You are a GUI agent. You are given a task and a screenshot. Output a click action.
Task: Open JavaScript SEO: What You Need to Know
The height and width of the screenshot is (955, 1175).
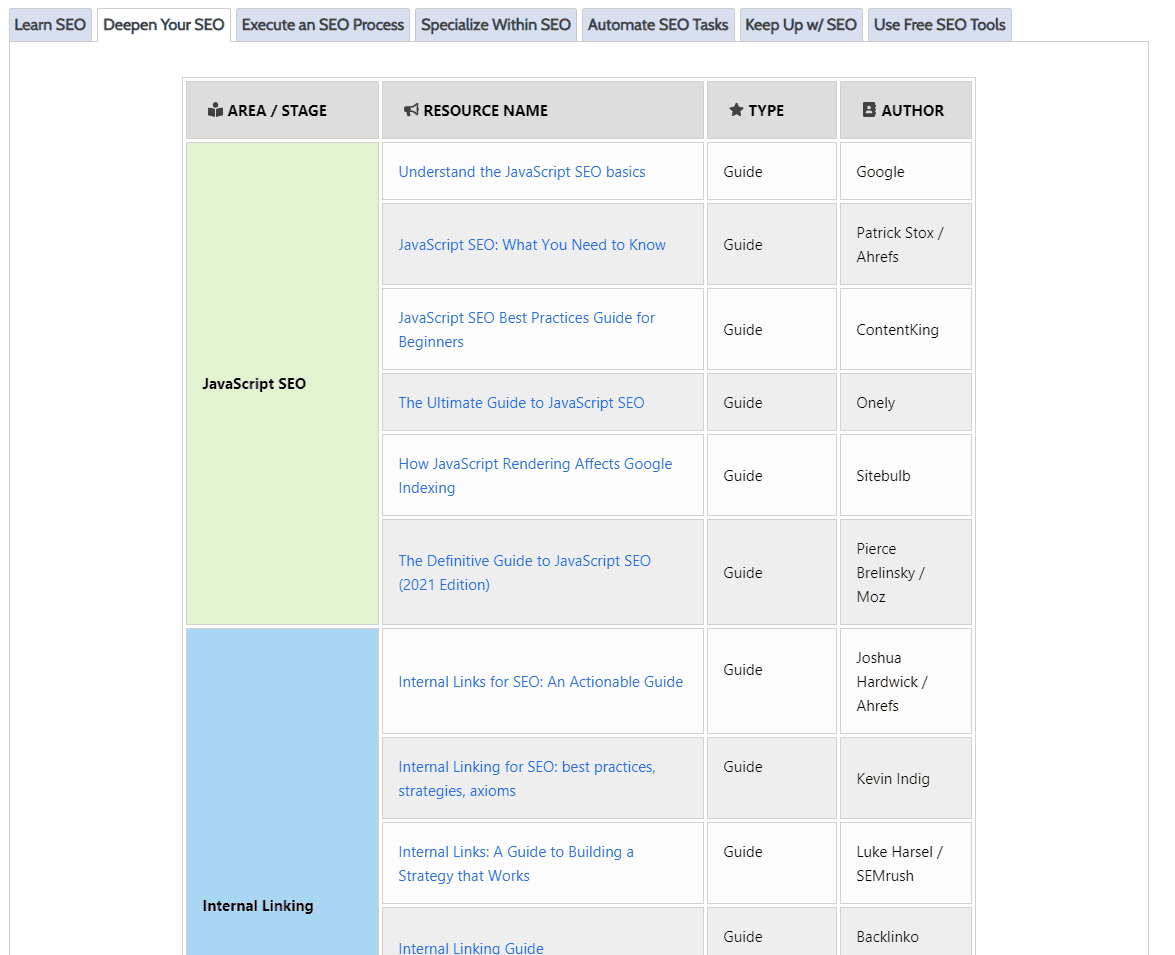tap(532, 245)
